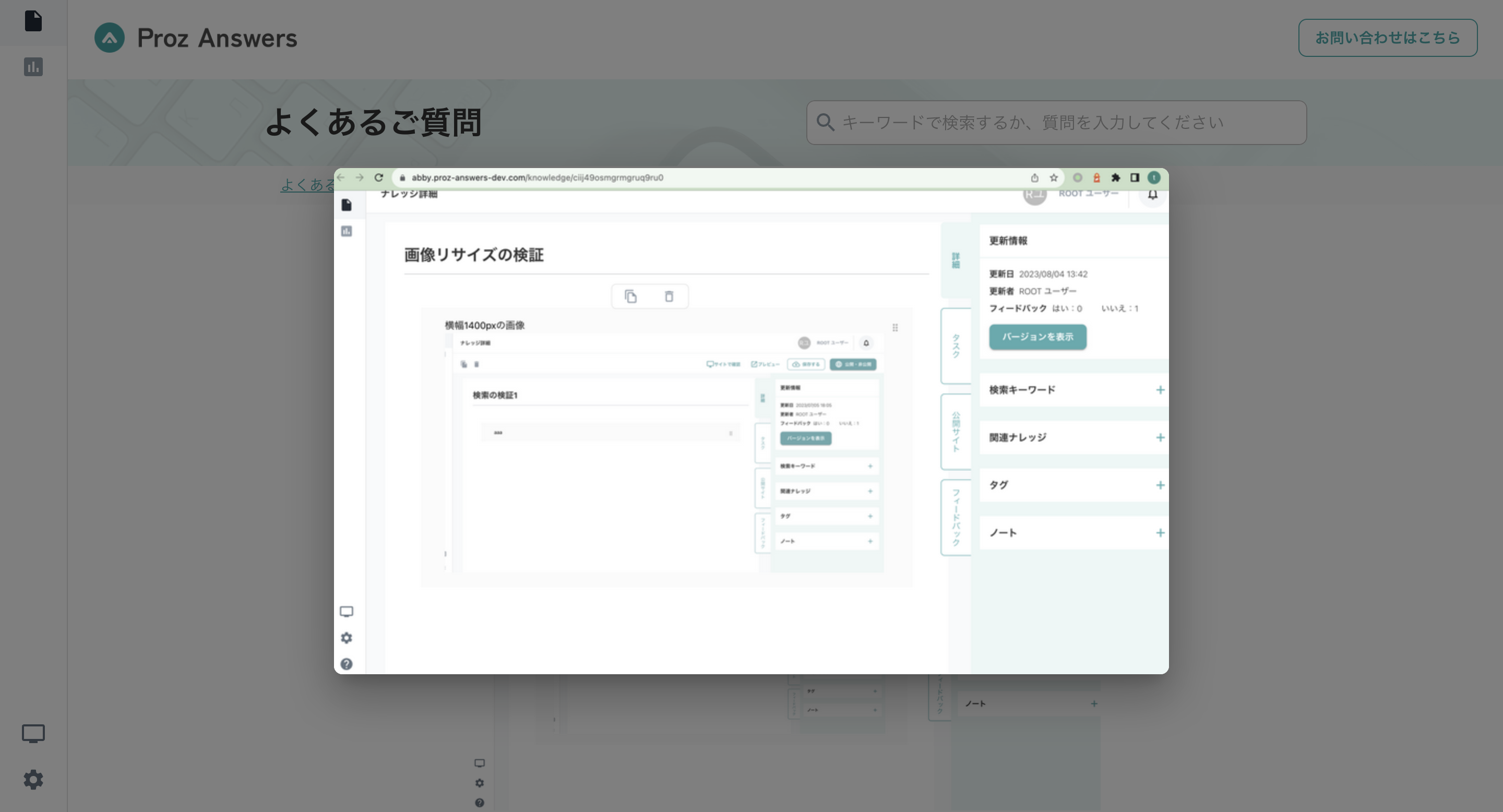
Task: Click the bookmark star in the address bar
Action: pos(1054,177)
